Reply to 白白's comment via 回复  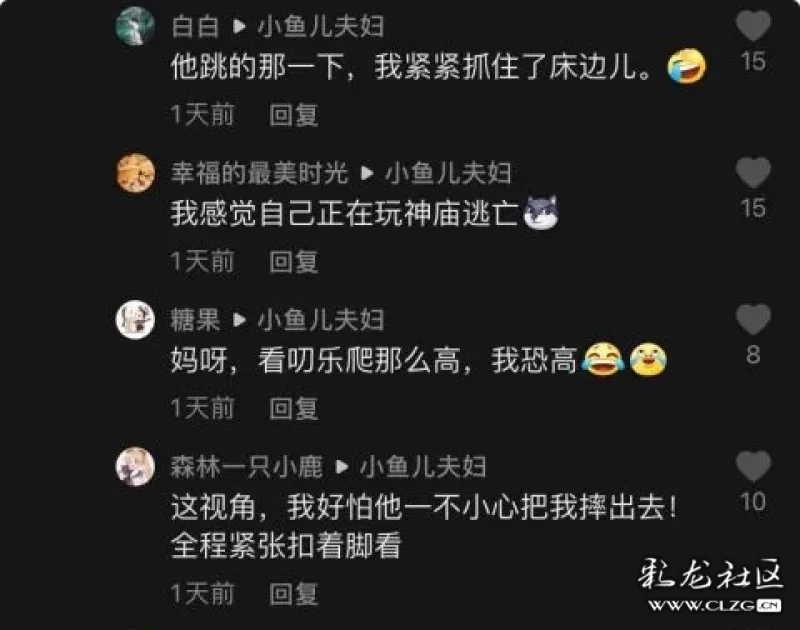[x=294, y=115]
